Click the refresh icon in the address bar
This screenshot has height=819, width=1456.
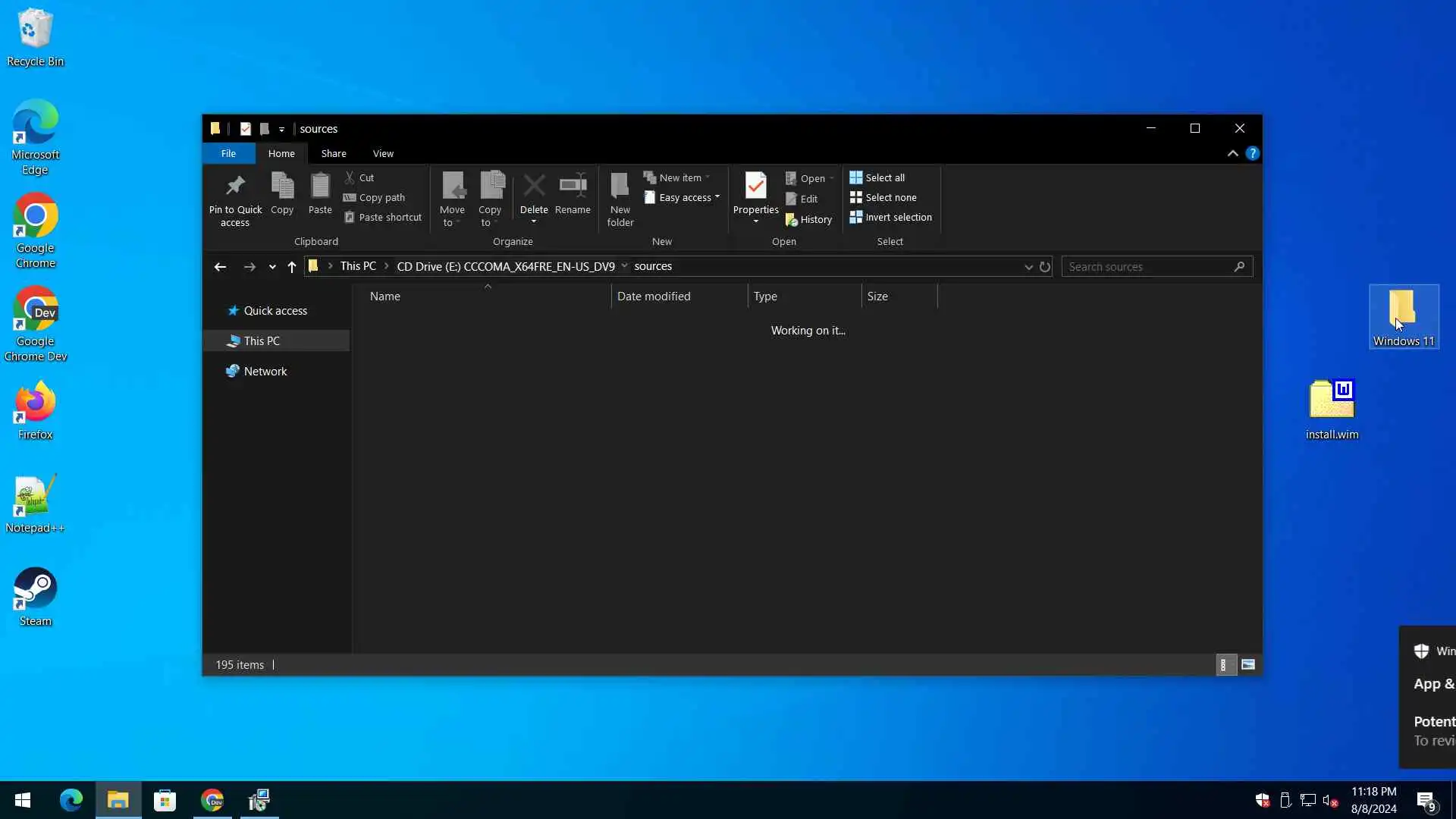pyautogui.click(x=1045, y=267)
